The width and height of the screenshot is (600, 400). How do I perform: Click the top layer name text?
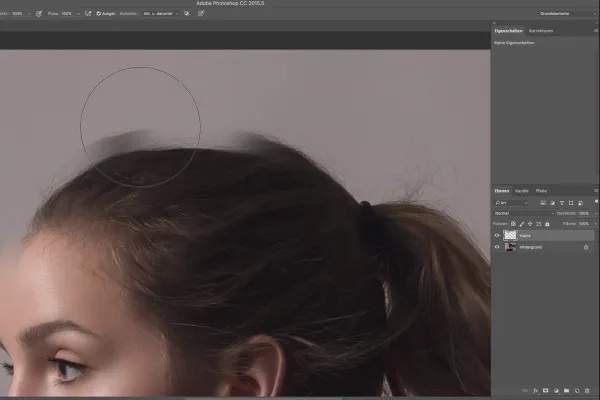point(525,235)
